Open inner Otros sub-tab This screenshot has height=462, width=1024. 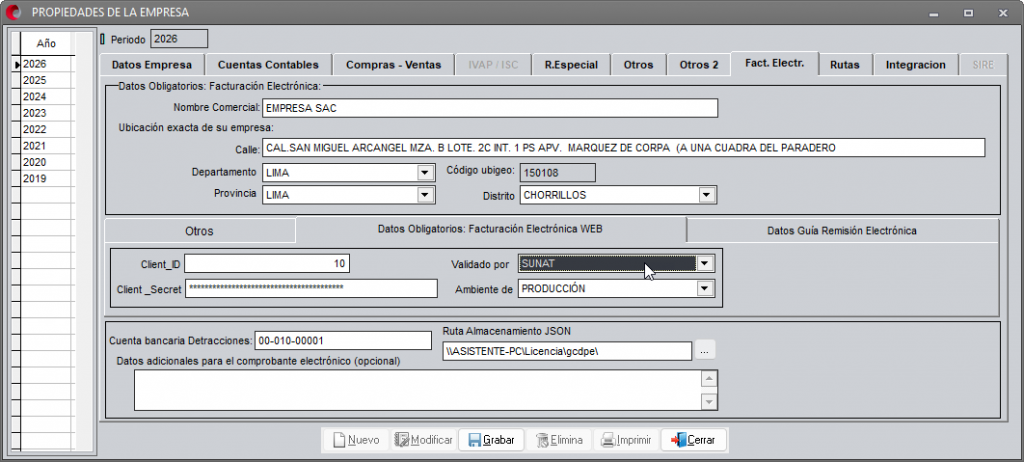pyautogui.click(x=199, y=231)
